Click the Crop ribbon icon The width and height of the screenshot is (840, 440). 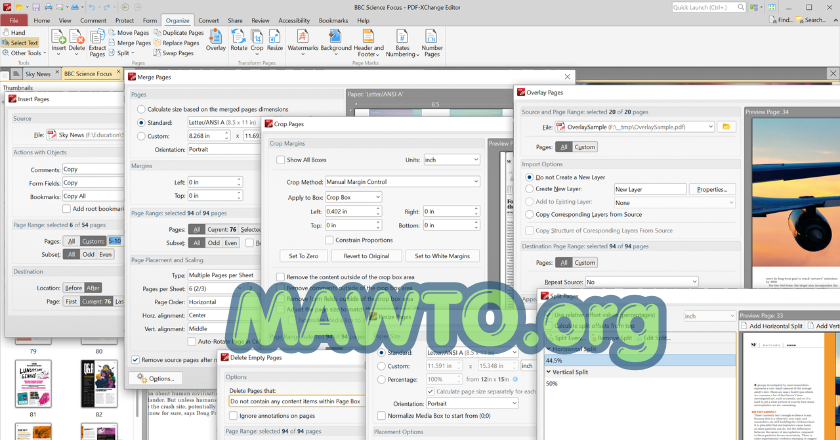pyautogui.click(x=257, y=41)
